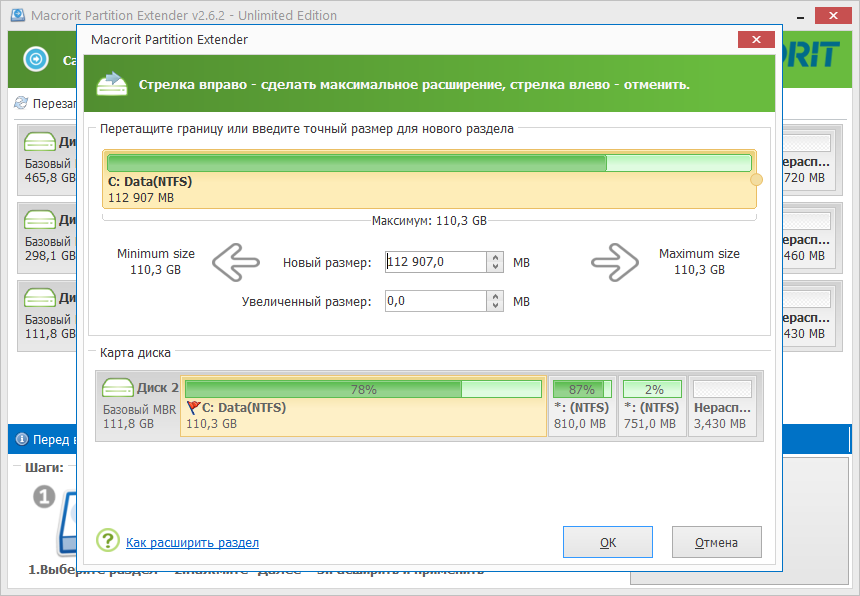
Task: Click the enlarged size input field
Action: point(435,301)
